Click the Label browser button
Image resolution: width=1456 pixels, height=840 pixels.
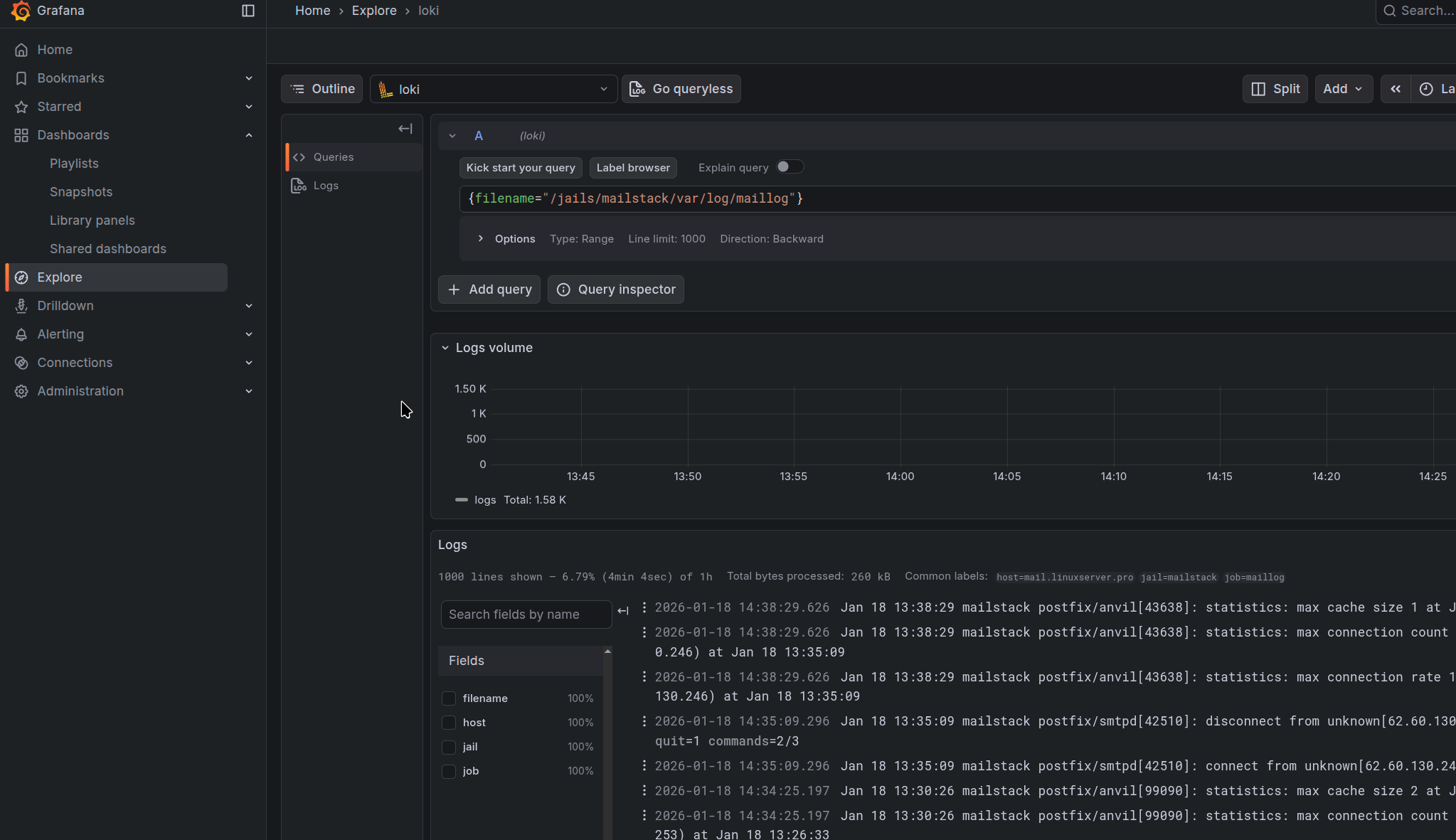click(x=632, y=168)
